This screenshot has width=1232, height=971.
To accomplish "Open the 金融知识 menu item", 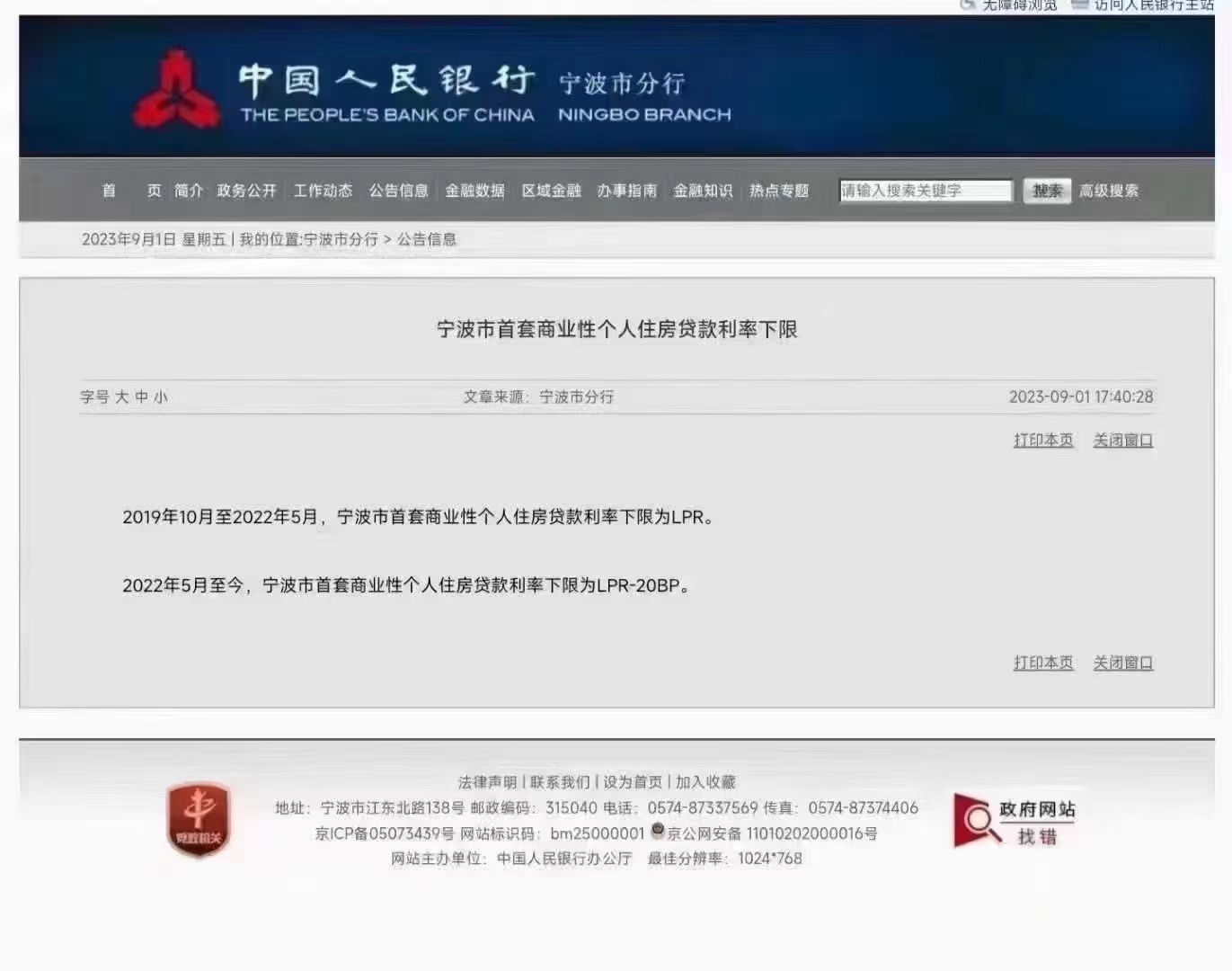I will click(x=704, y=191).
